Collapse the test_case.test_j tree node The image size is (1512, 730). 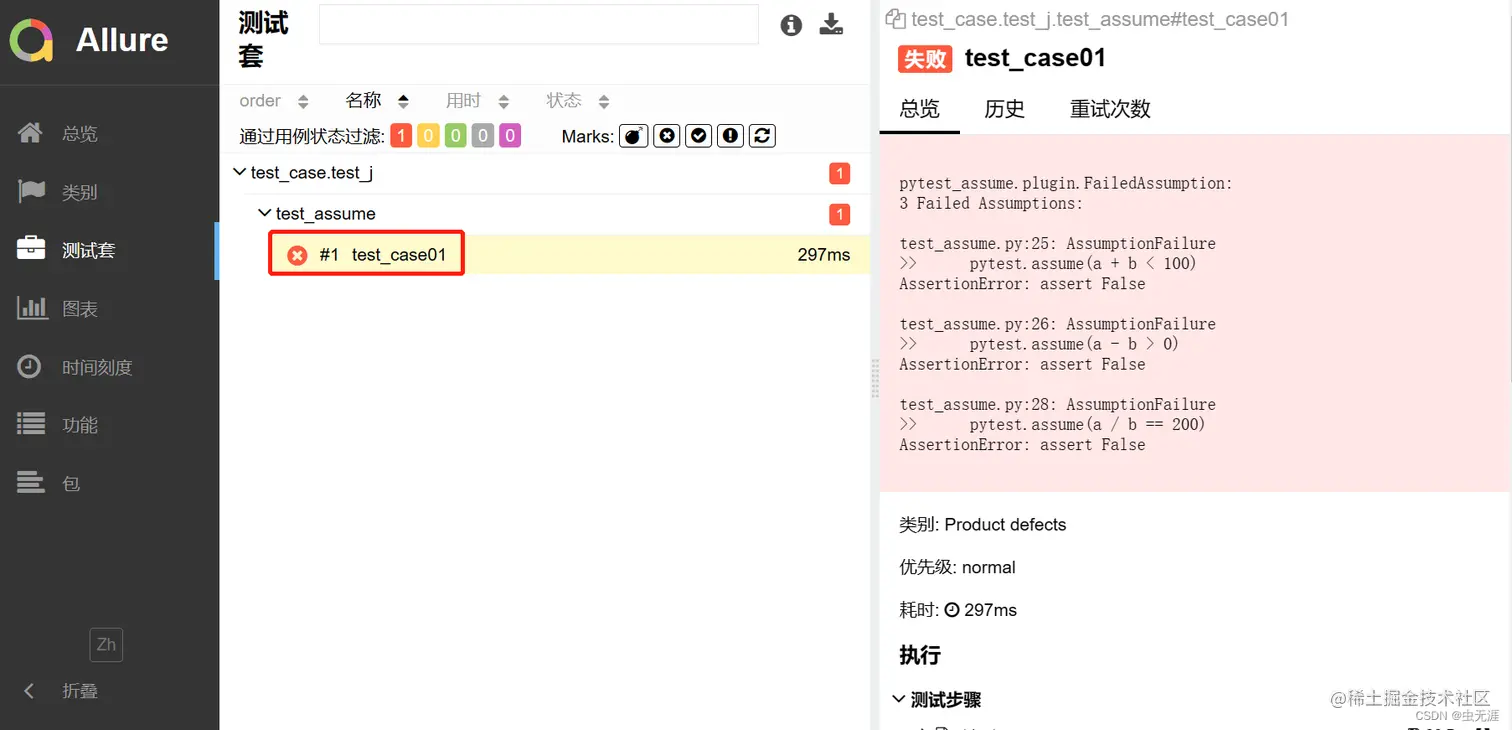coord(239,173)
